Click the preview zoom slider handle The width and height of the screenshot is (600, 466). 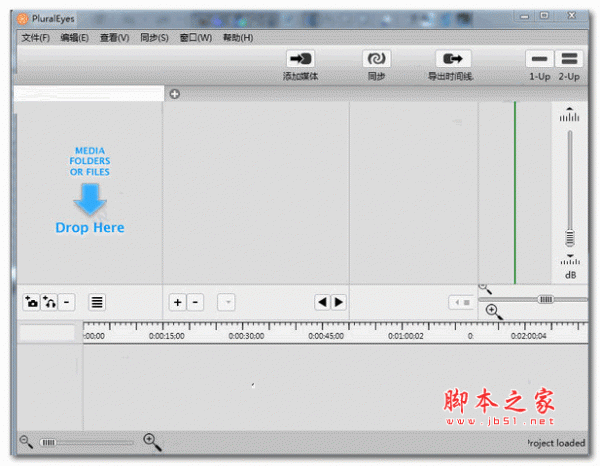(545, 299)
